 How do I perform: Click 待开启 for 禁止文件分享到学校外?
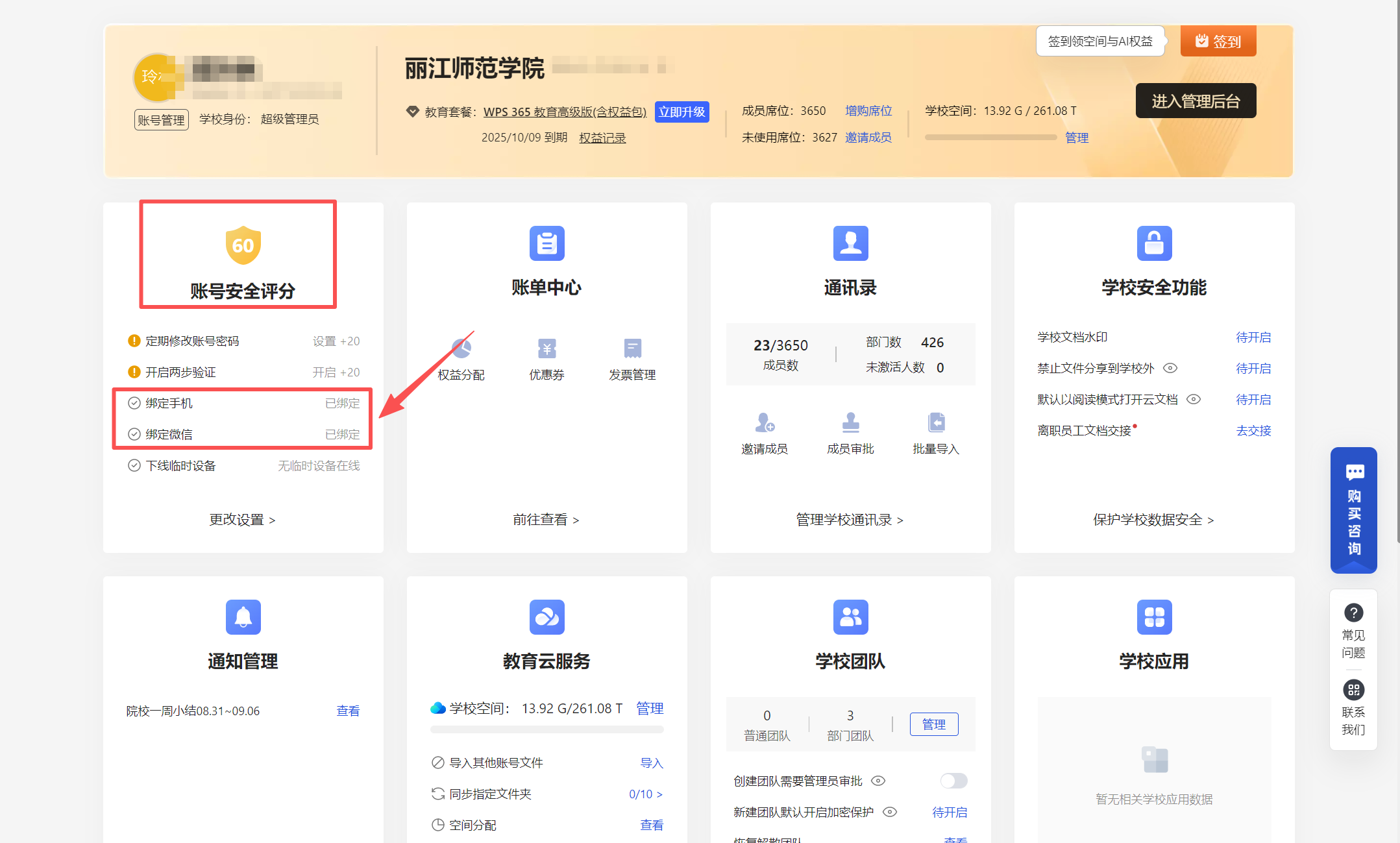pyautogui.click(x=1253, y=368)
